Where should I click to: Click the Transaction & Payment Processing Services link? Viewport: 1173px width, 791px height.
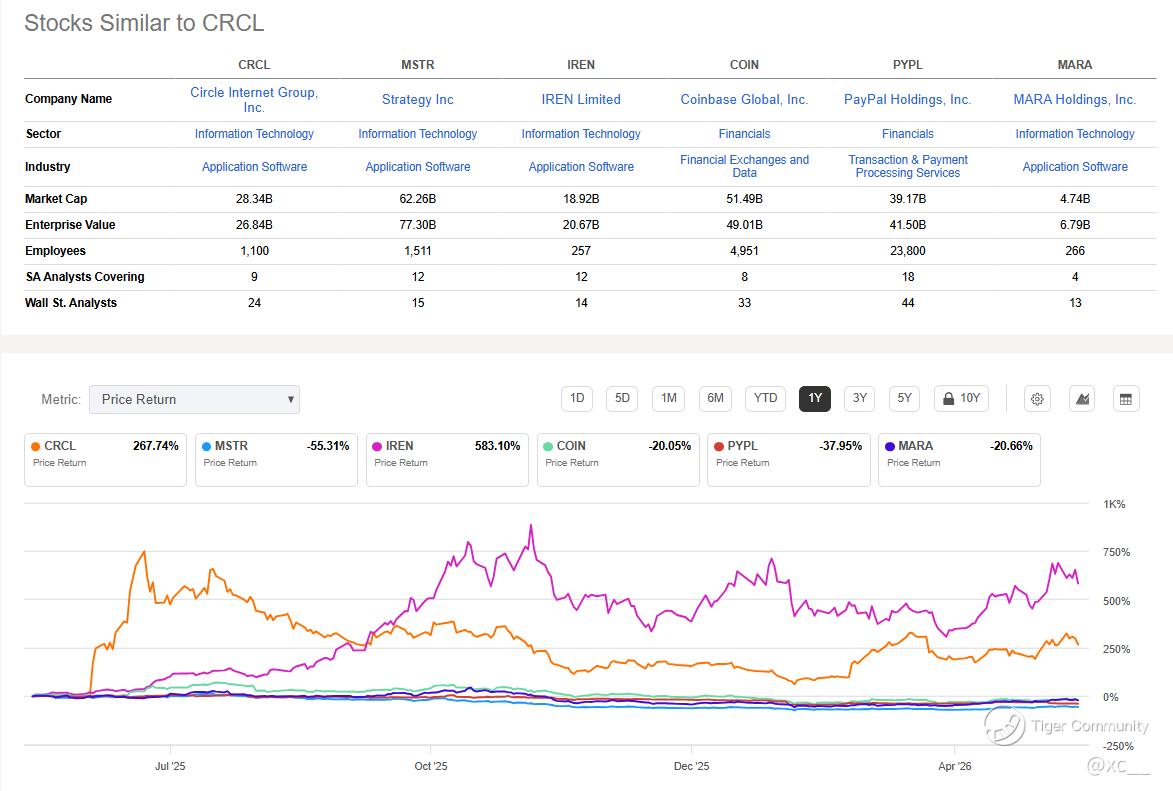(x=907, y=166)
